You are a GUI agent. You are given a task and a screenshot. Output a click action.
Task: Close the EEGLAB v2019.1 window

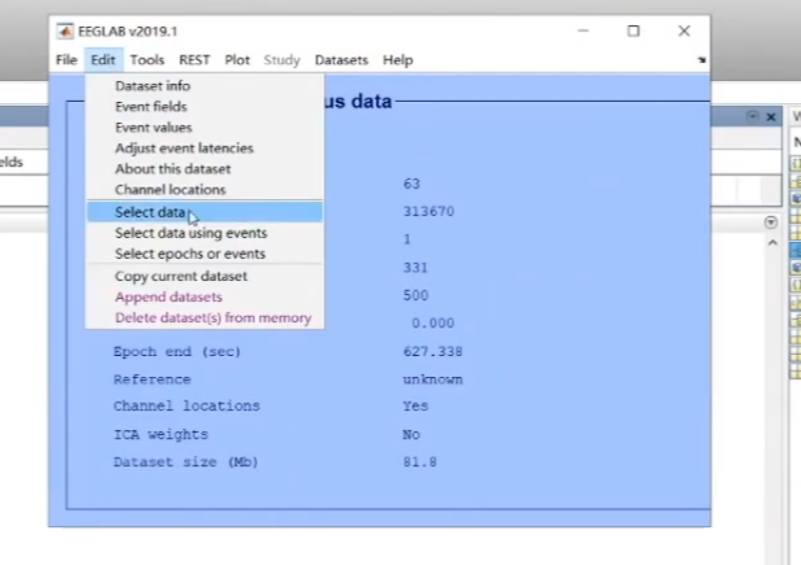tap(684, 31)
